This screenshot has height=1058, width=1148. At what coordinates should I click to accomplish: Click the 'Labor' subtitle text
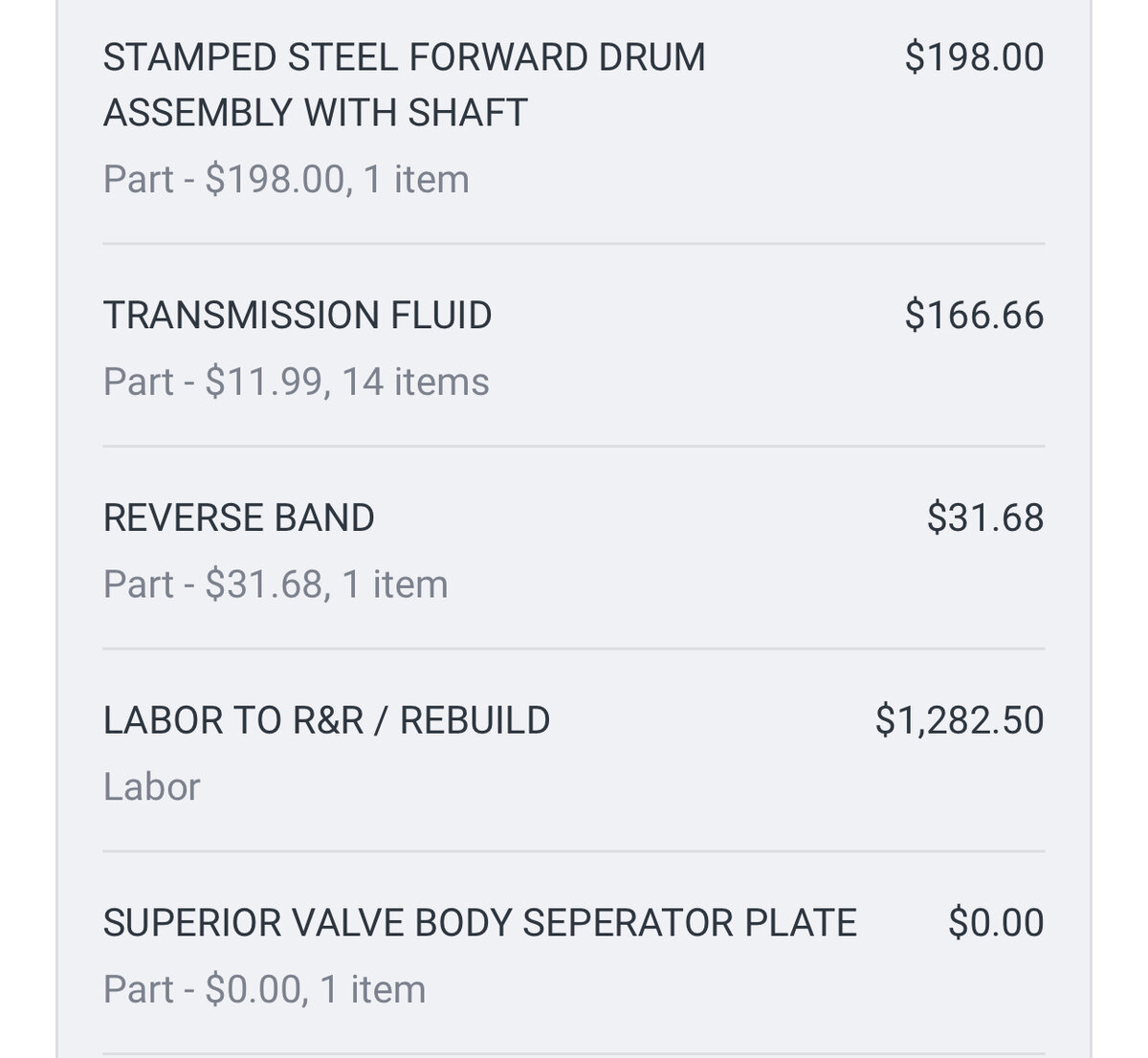click(x=151, y=786)
